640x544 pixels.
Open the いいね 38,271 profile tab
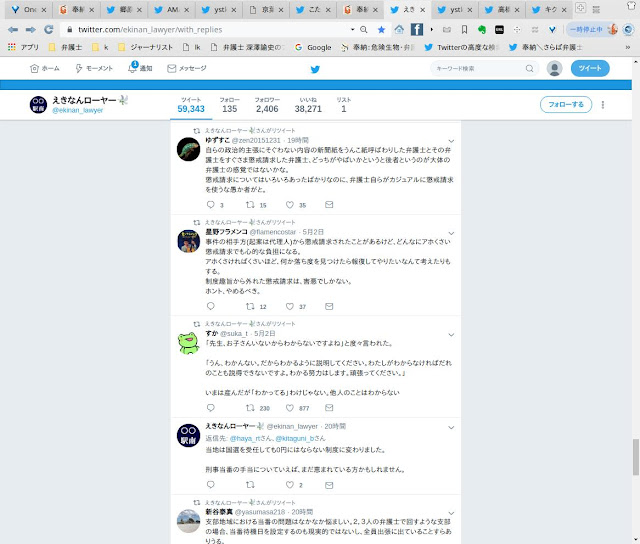308,105
